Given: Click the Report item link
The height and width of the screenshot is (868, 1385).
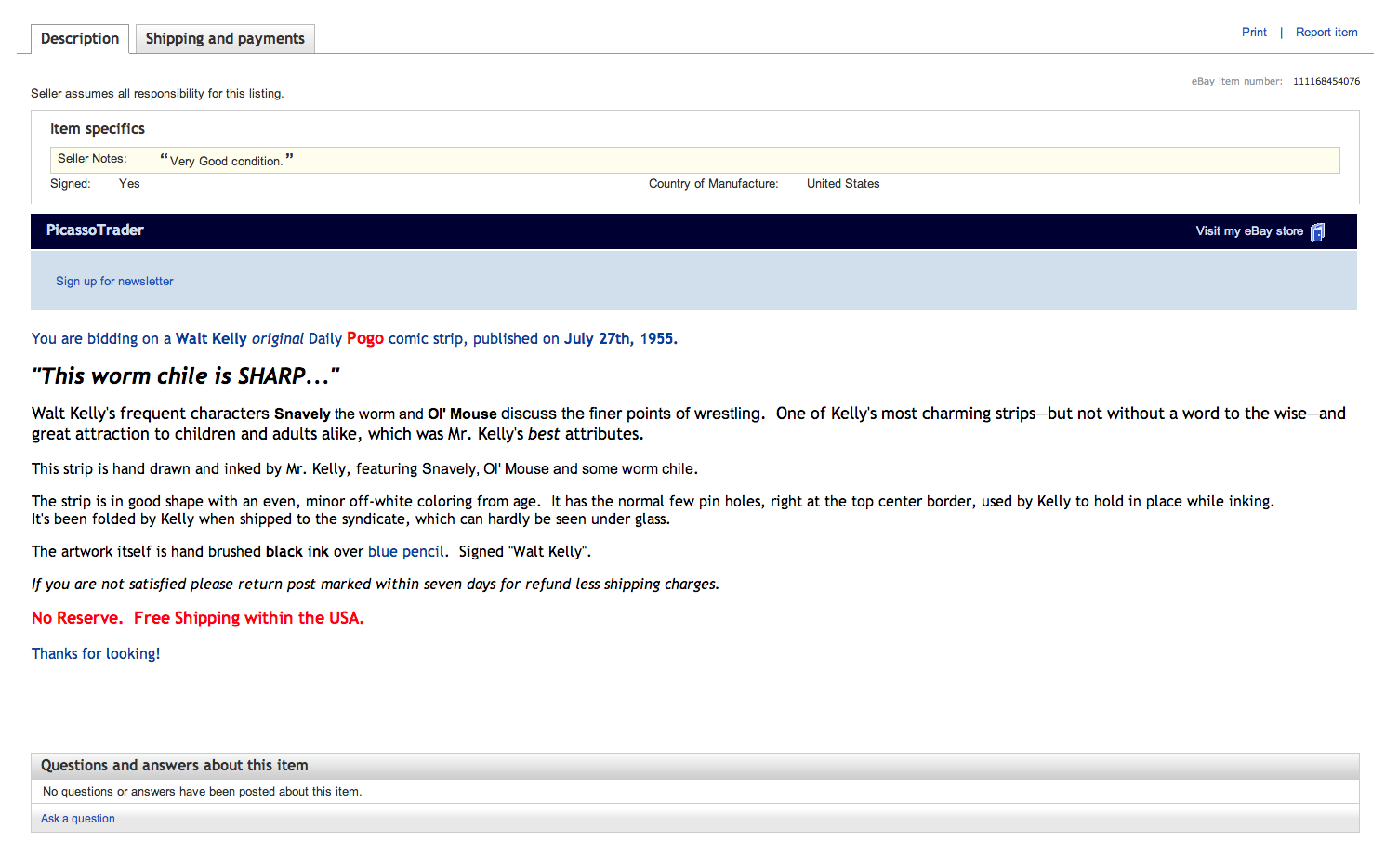Looking at the screenshot, I should click(1326, 32).
